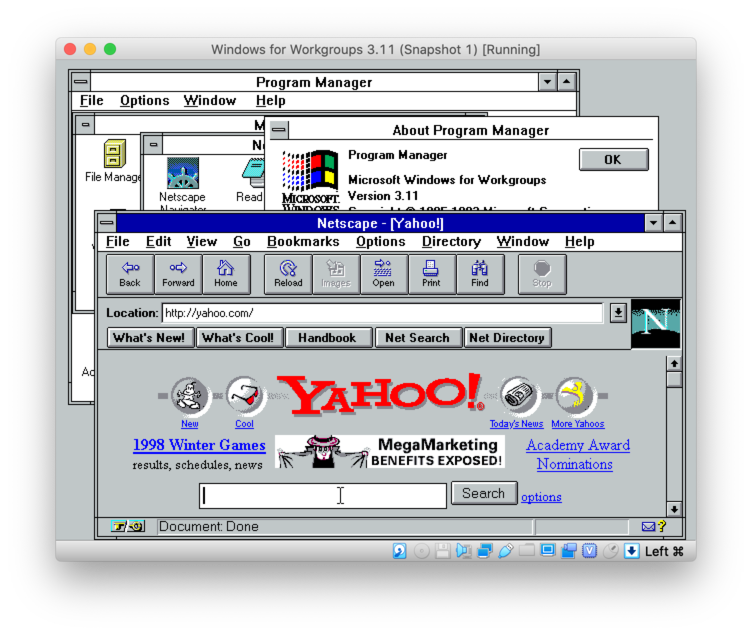Viewport: 752px width, 635px height.
Task: Open the Netscape Help menu
Action: click(579, 242)
